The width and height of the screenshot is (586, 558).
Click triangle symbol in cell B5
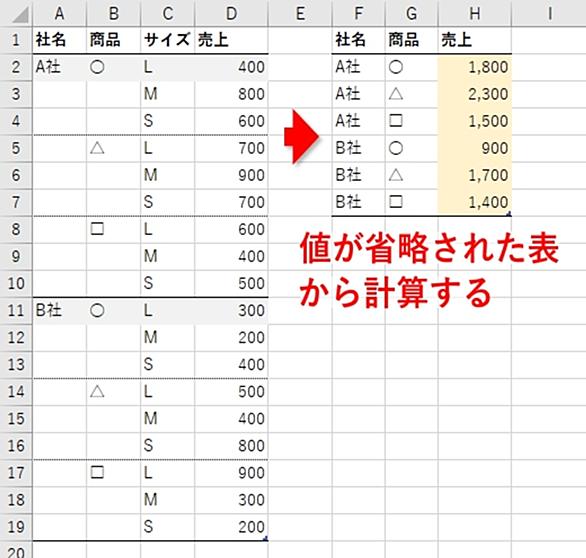click(97, 148)
